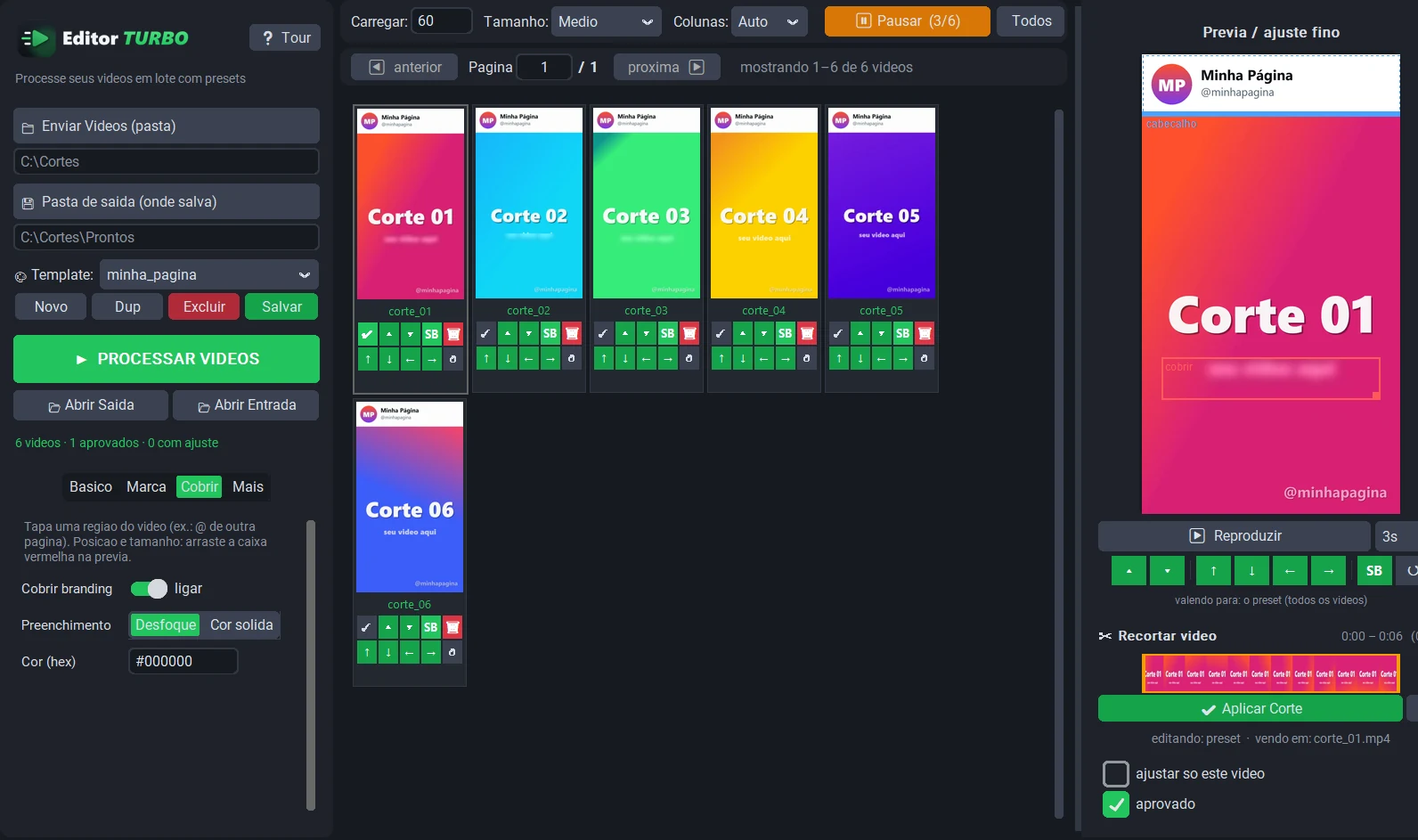The height and width of the screenshot is (840, 1418).
Task: Open the Mais tab
Action: 248,486
